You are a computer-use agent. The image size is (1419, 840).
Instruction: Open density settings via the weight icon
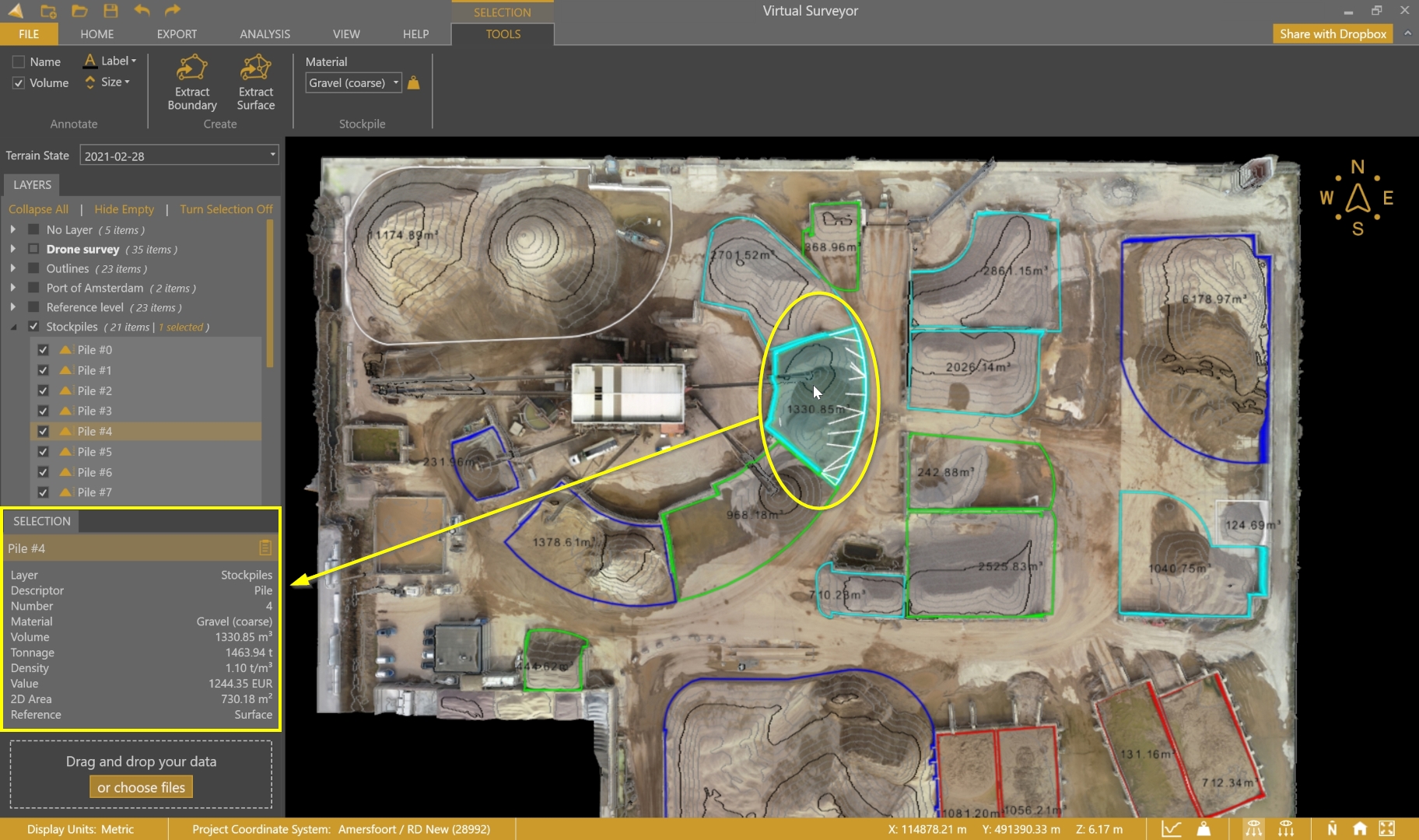coord(413,82)
